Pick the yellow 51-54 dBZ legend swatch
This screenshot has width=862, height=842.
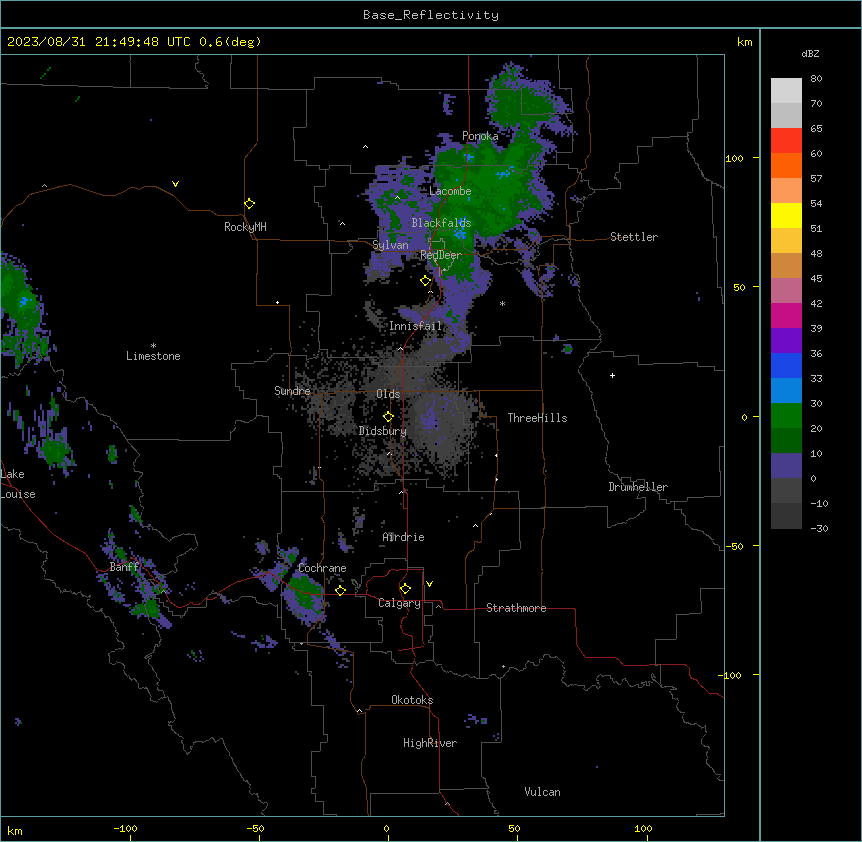(x=786, y=215)
